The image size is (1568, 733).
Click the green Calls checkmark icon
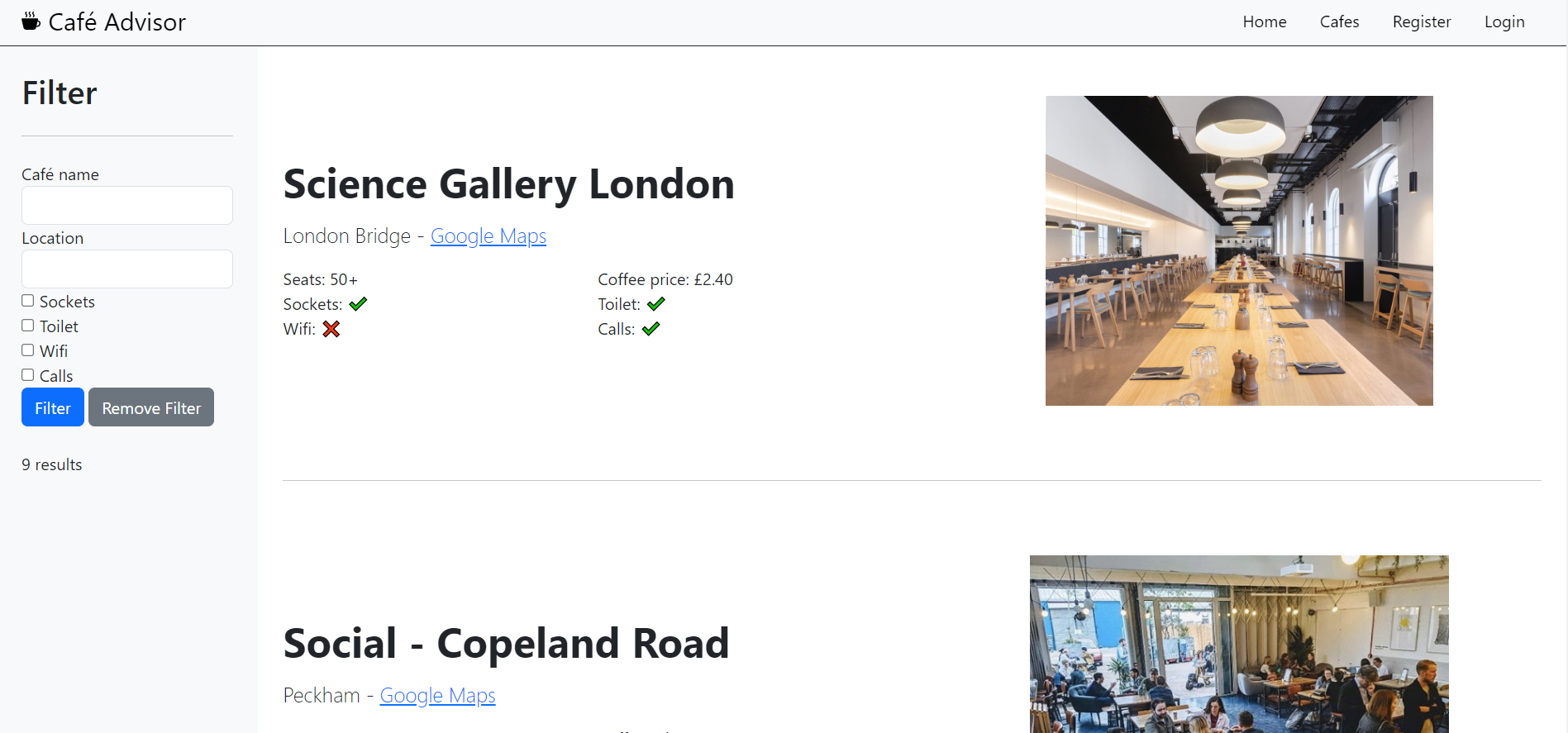(651, 329)
